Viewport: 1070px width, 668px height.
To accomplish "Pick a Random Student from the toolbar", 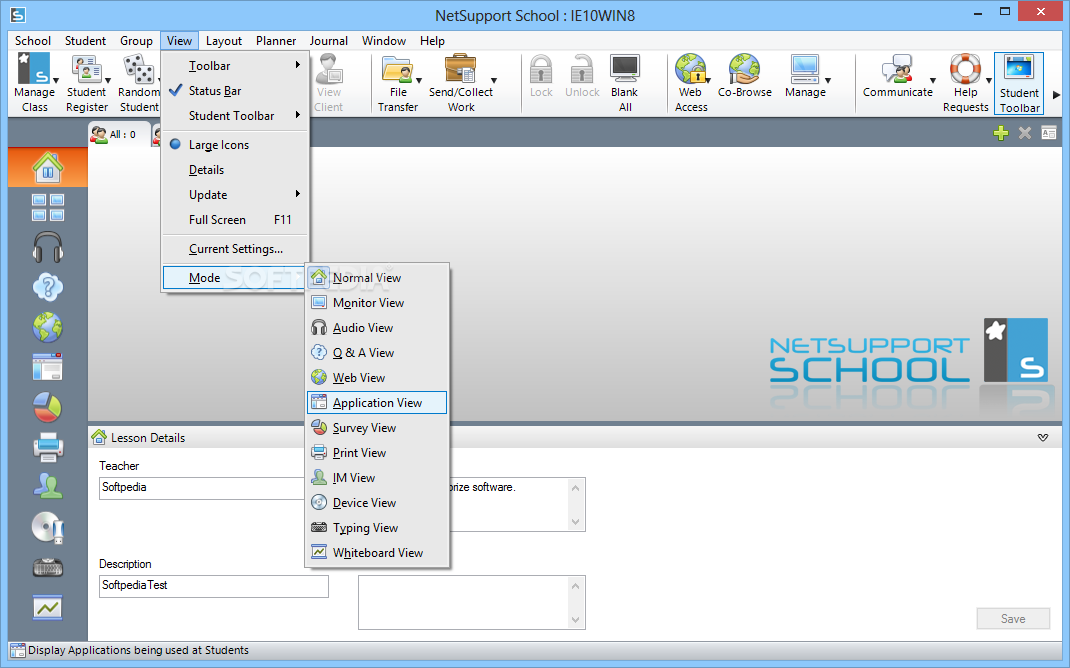I will click(x=139, y=83).
